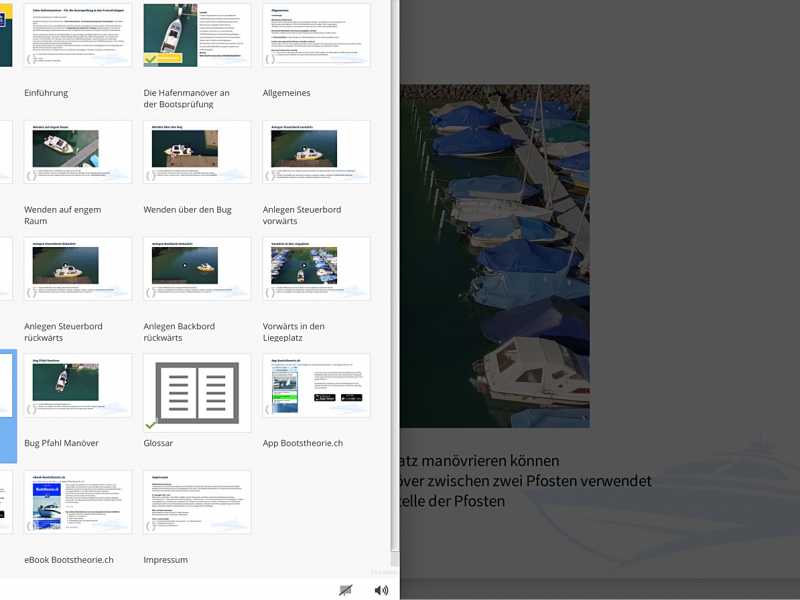Open the Einführung slide
The height and width of the screenshot is (600, 800).
pyautogui.click(x=46, y=92)
